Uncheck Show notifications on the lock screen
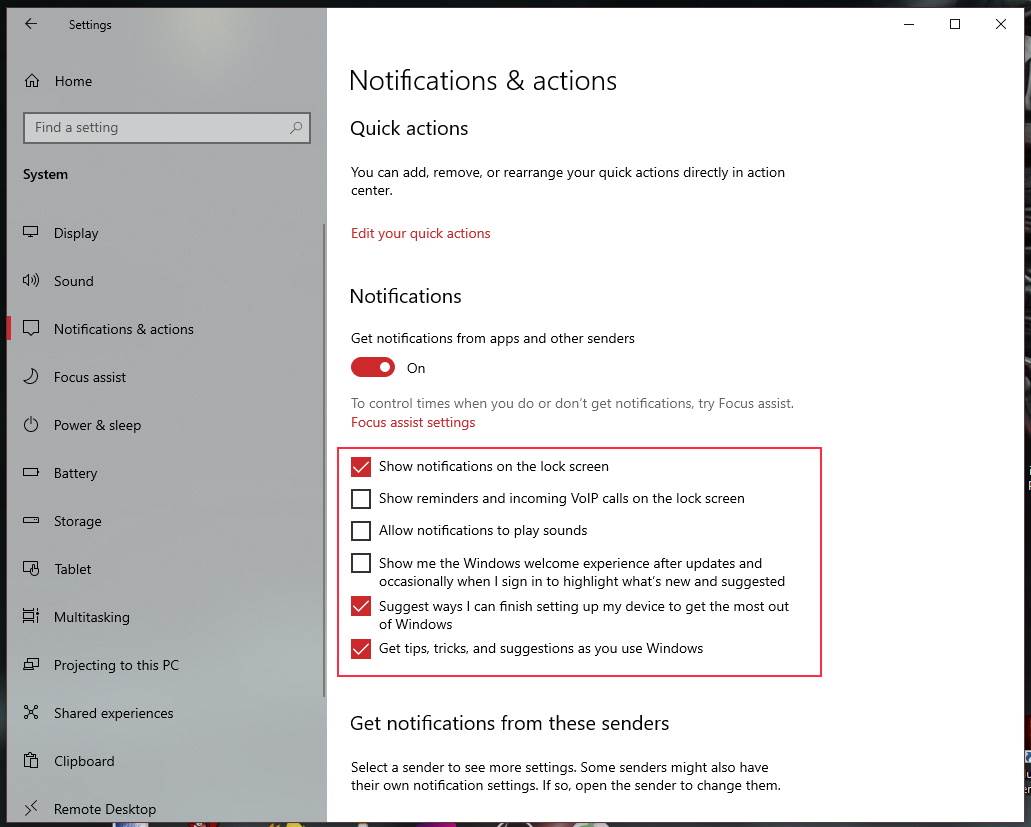 [x=361, y=467]
